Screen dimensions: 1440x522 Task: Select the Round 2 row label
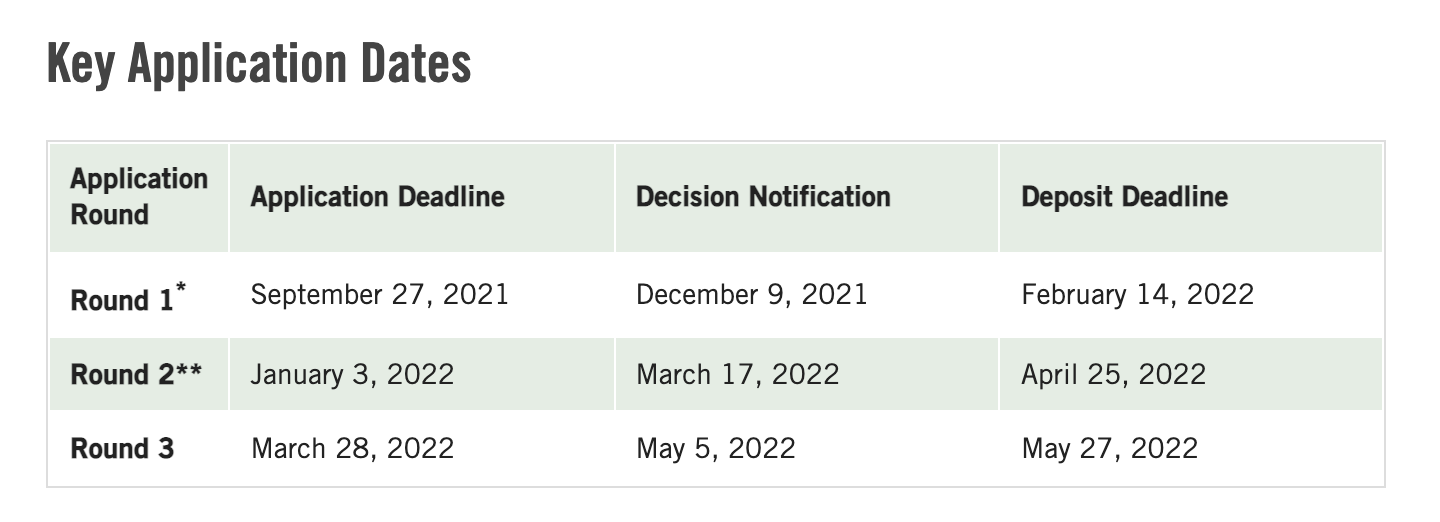(136, 374)
